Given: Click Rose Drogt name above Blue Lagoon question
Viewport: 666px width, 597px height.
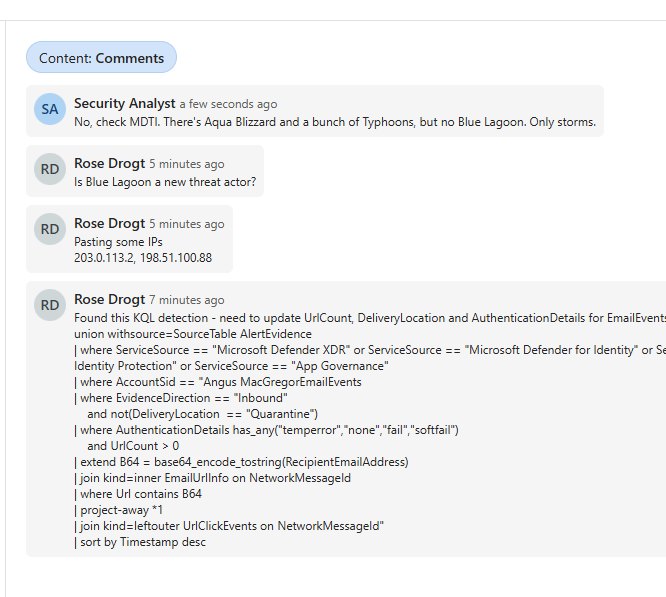Looking at the screenshot, I should pos(109,164).
